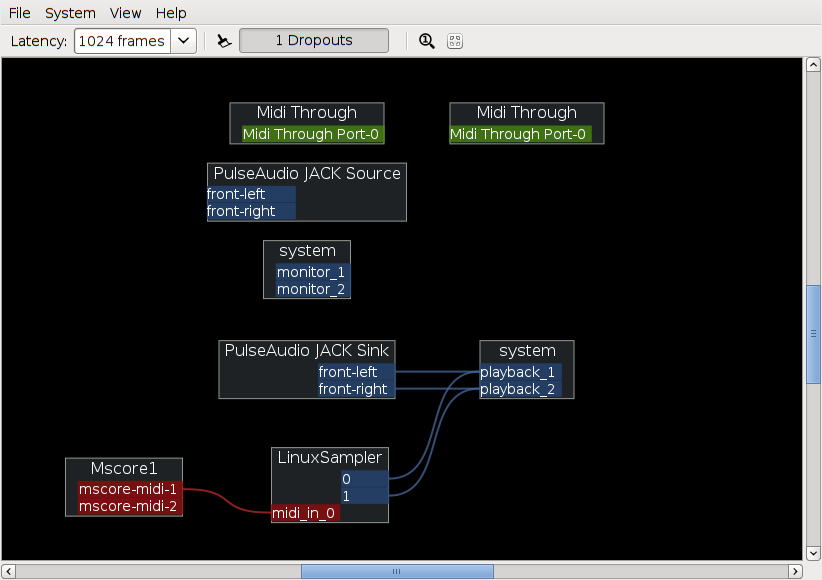Click the vertical scrollbar thumb
Image resolution: width=822 pixels, height=580 pixels.
point(813,335)
